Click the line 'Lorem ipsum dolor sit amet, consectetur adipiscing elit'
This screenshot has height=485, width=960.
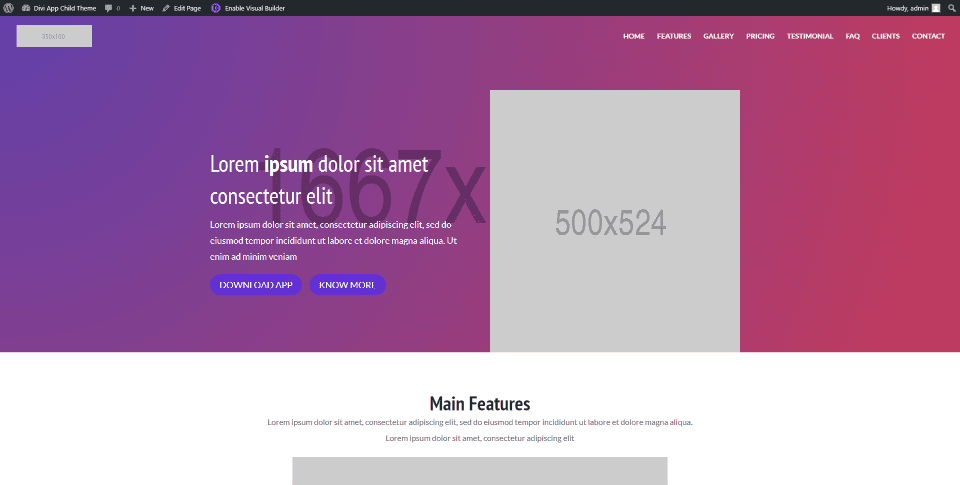click(x=480, y=438)
